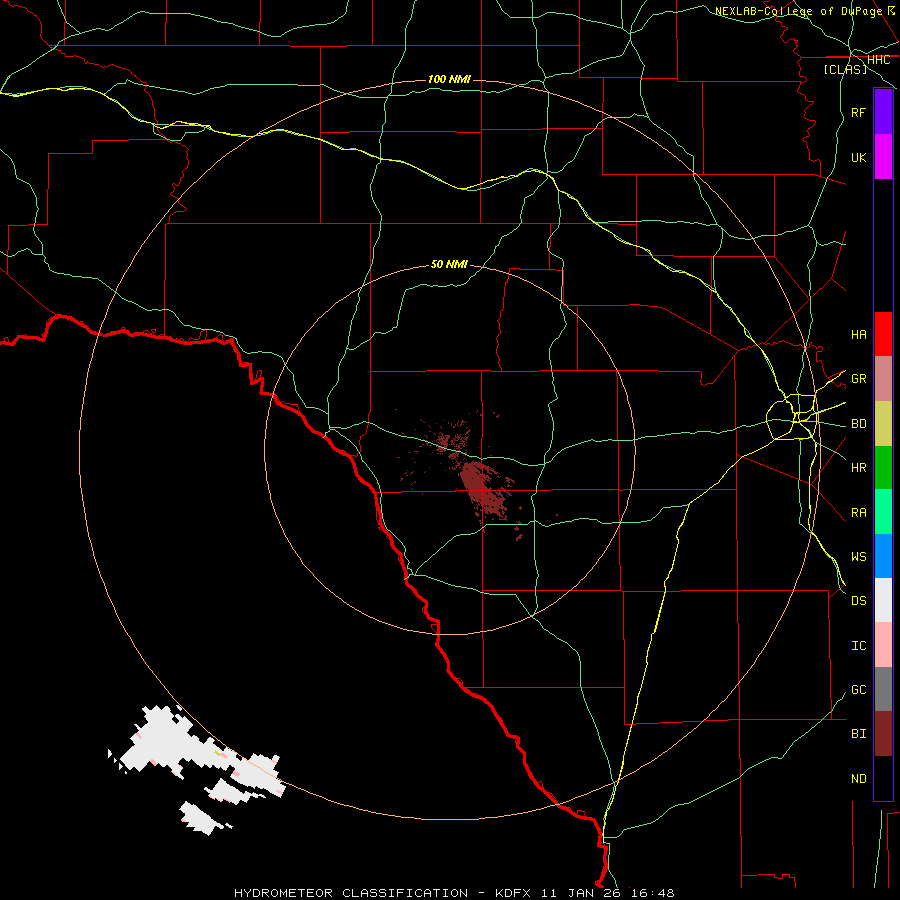This screenshot has height=900, width=900.
Task: Click the BD legend label
Action: pos(858,424)
